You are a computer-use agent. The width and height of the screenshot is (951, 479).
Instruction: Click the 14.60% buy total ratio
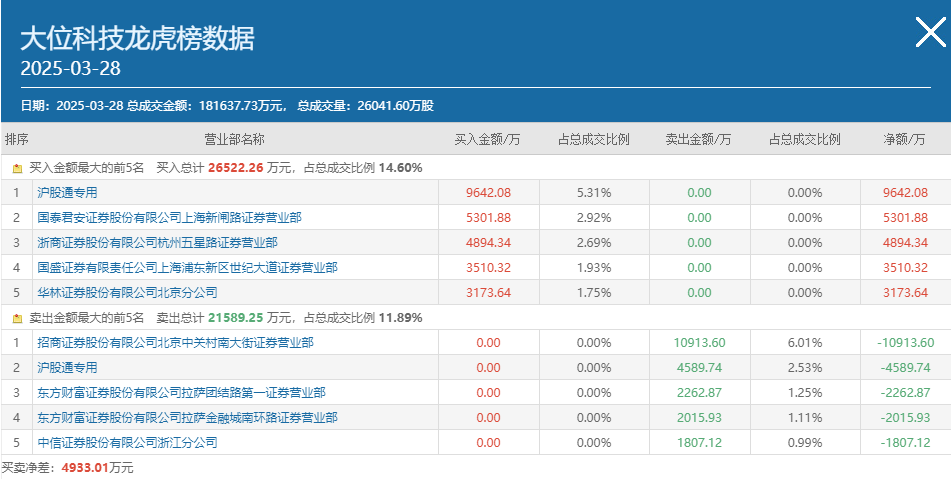pos(400,168)
